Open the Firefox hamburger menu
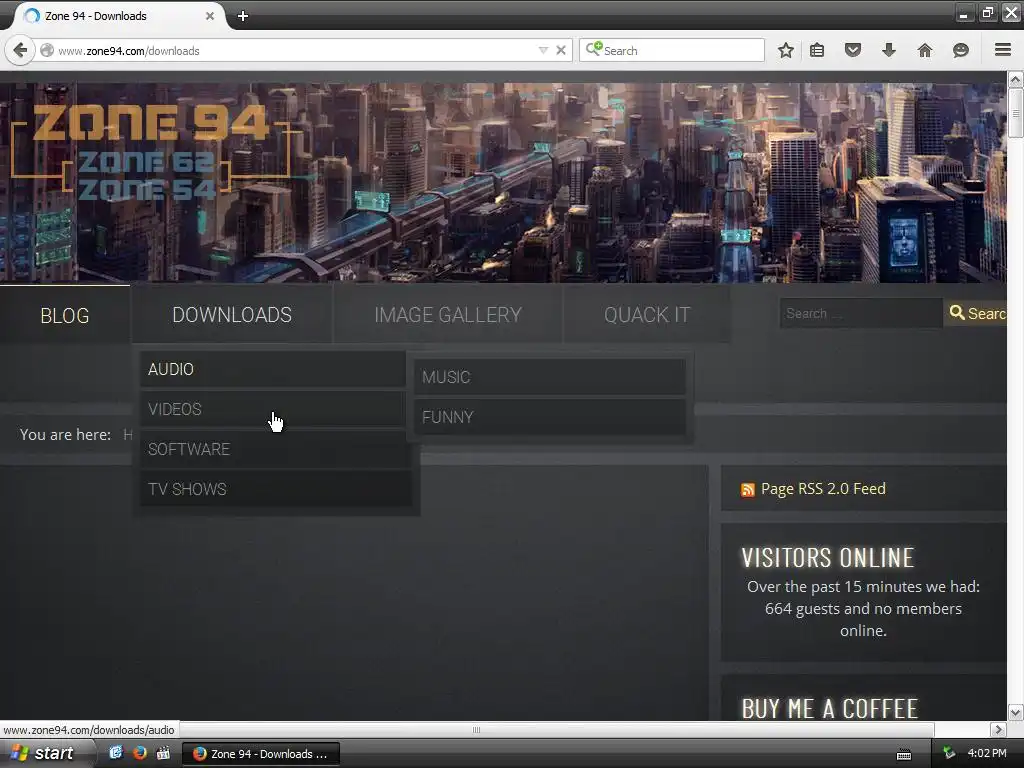 coord(1002,50)
